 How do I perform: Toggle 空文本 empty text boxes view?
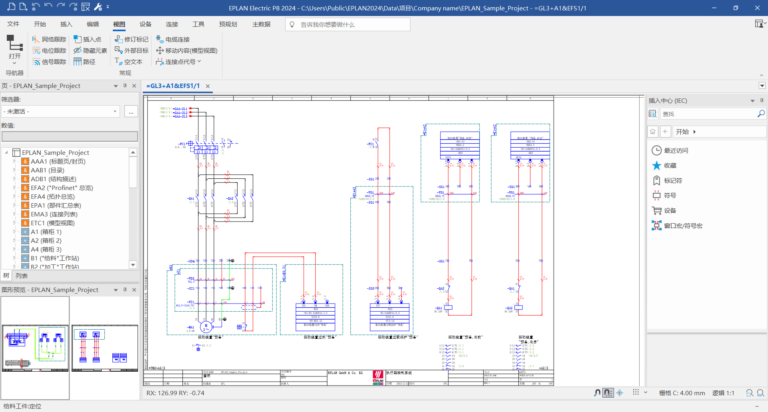tap(128, 62)
